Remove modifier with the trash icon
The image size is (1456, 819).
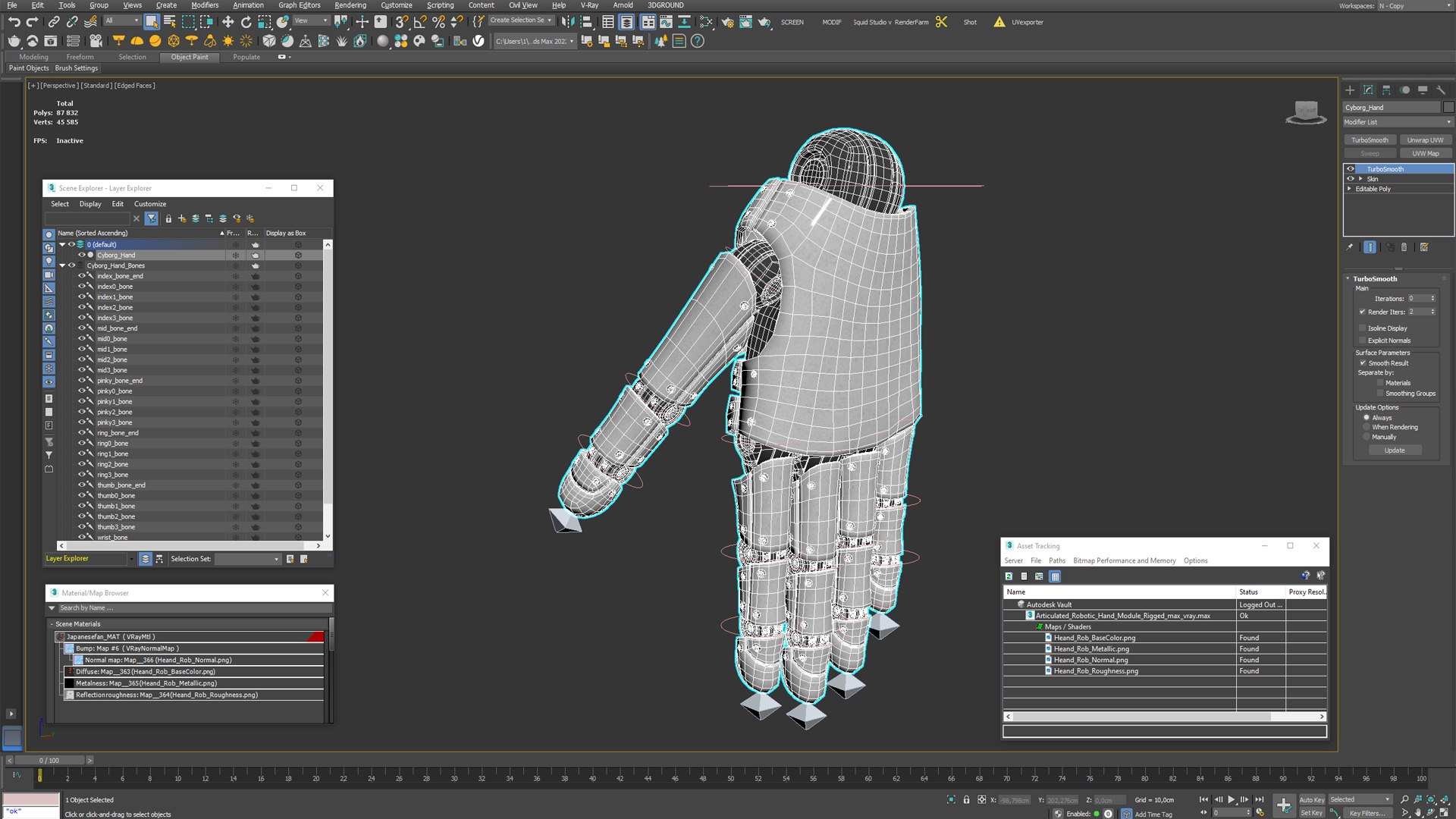click(x=1404, y=247)
